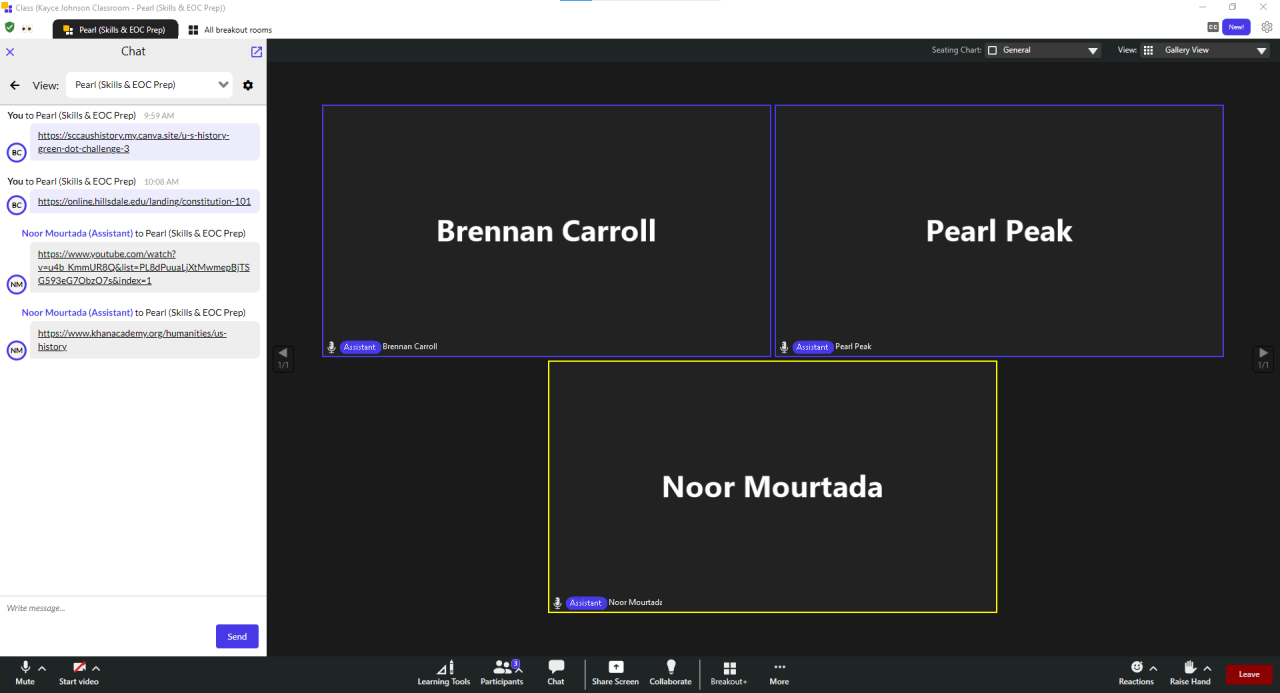
Task: Click Assistant badge on Noor Mourtada tile
Action: (x=586, y=603)
